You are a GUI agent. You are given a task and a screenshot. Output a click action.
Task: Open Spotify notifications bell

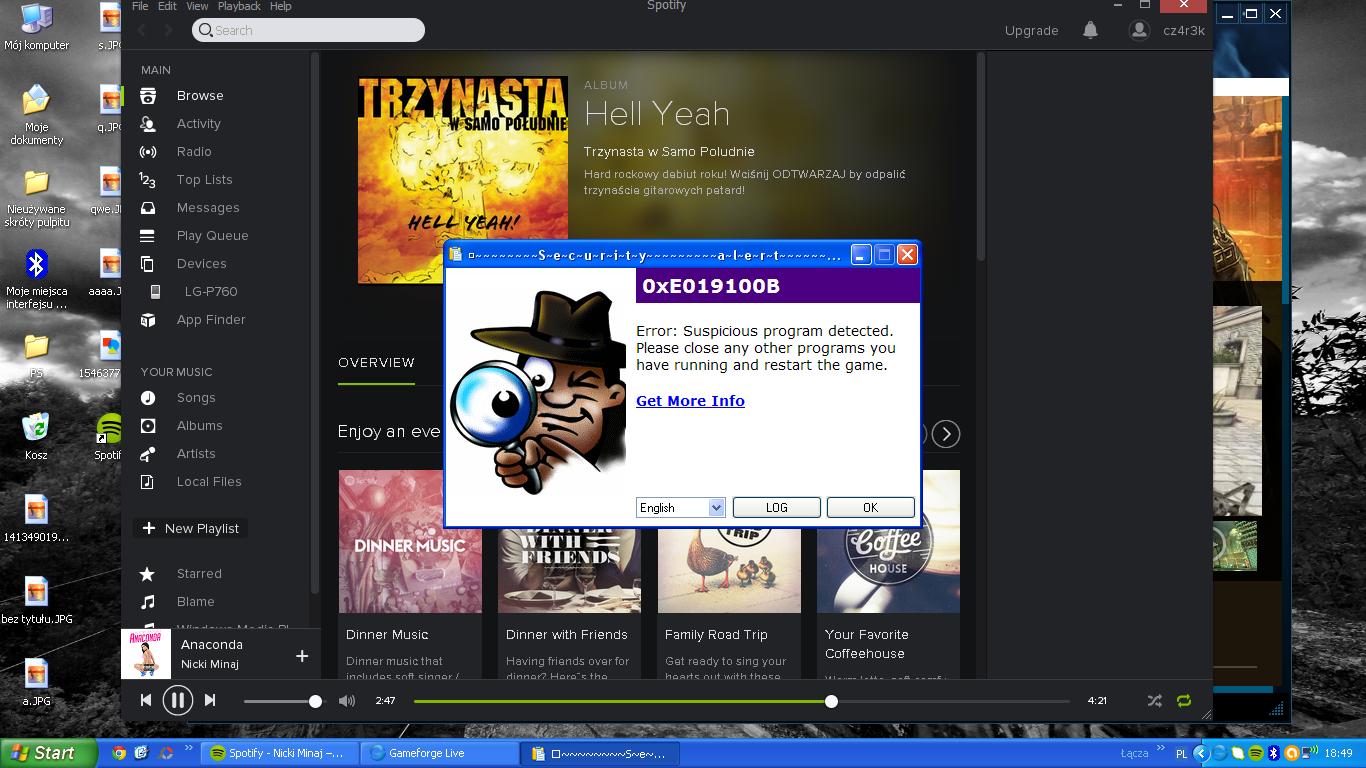coord(1090,30)
